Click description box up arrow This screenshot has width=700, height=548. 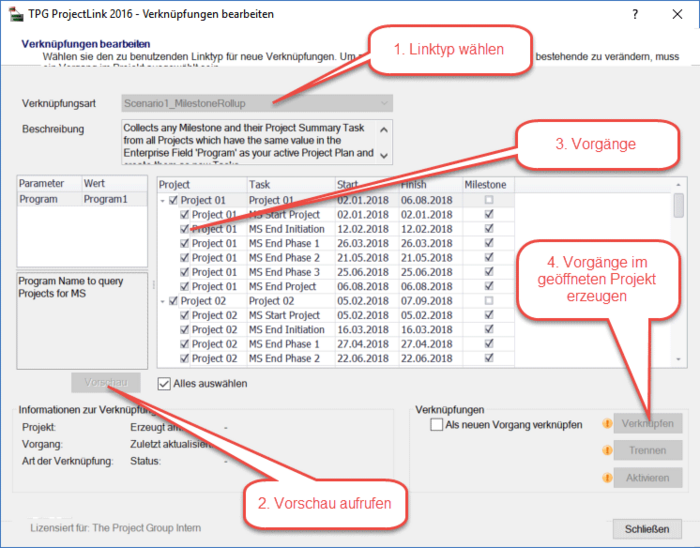click(x=384, y=130)
